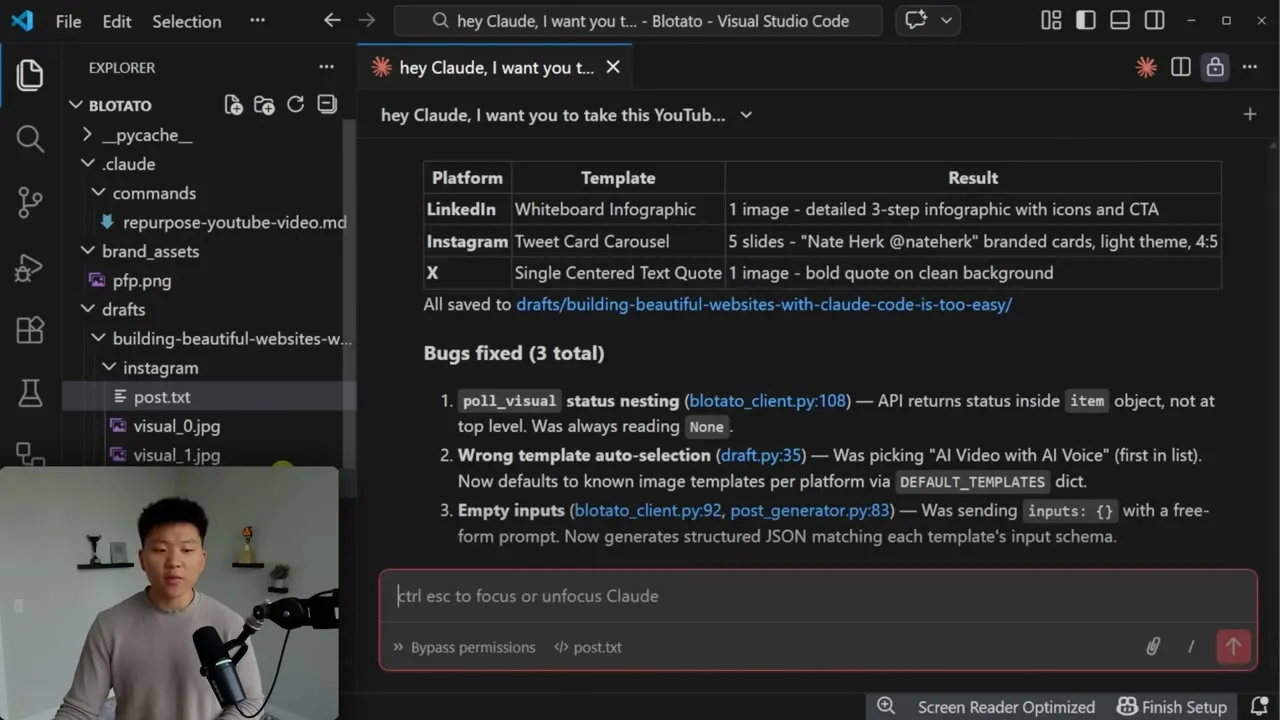Open the blotato_client.py:92 link

pos(648,510)
